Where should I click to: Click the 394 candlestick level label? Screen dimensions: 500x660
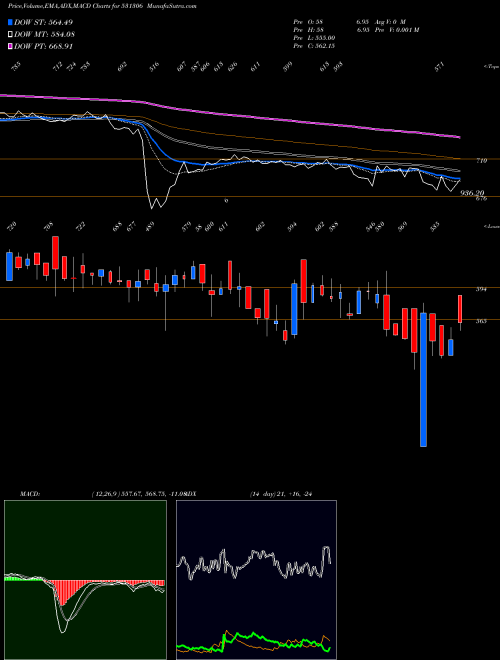[482, 290]
